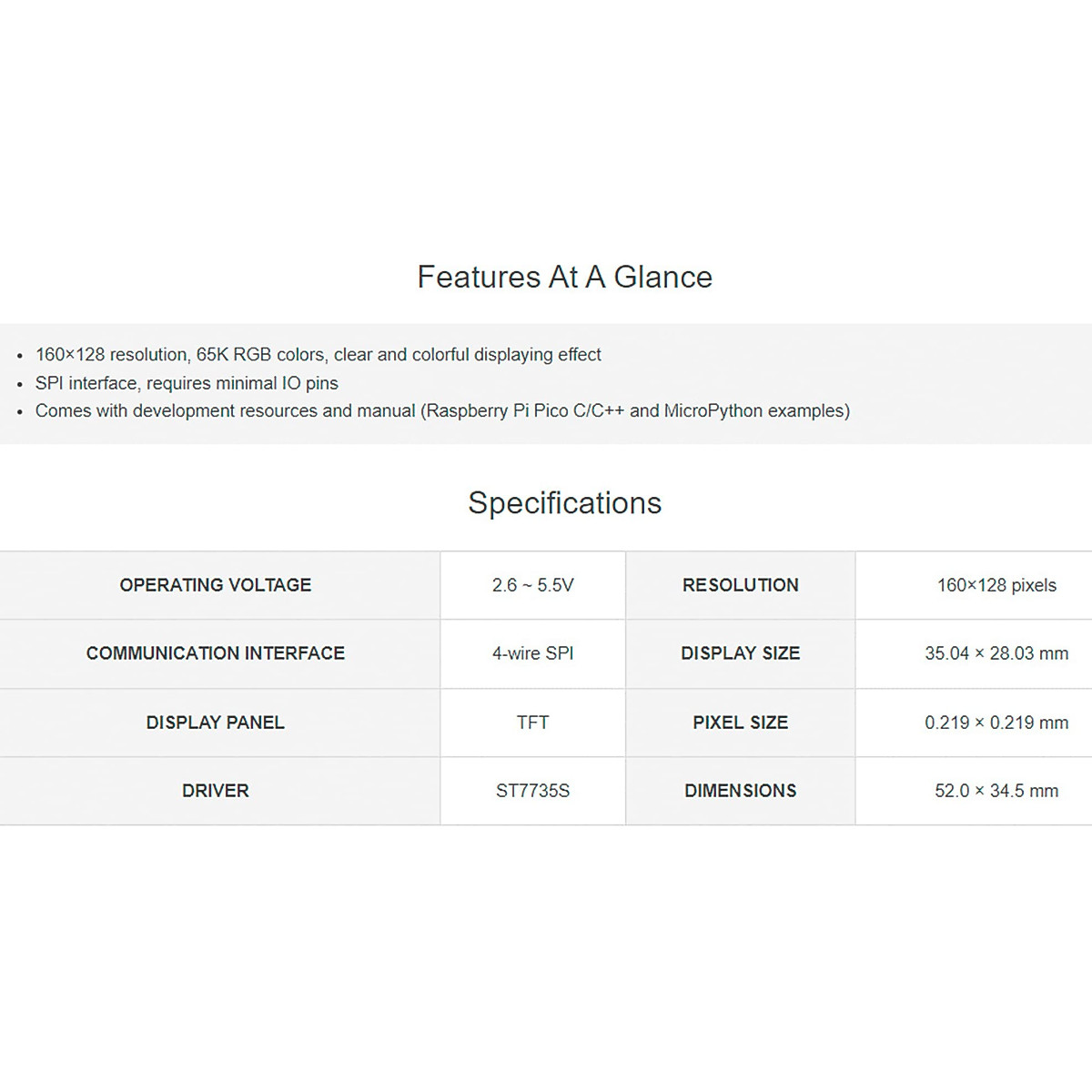
Task: Click the 'RESOLUTION' label cell
Action: pyautogui.click(x=740, y=585)
